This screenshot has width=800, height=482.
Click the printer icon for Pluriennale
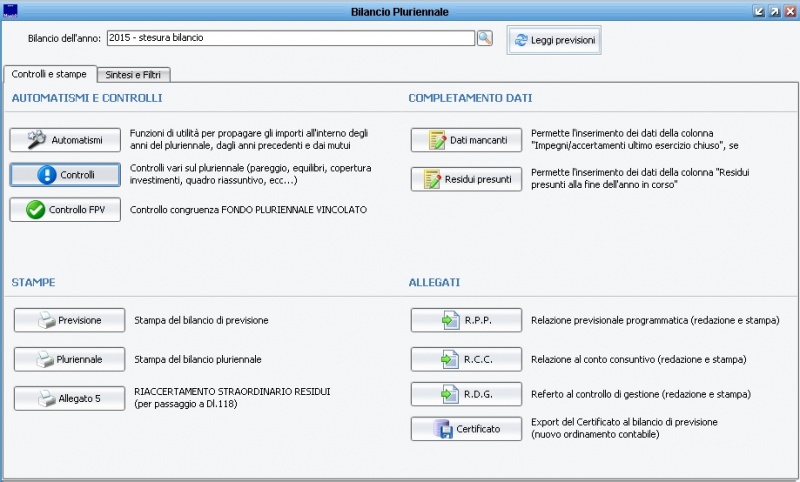pyautogui.click(x=47, y=359)
